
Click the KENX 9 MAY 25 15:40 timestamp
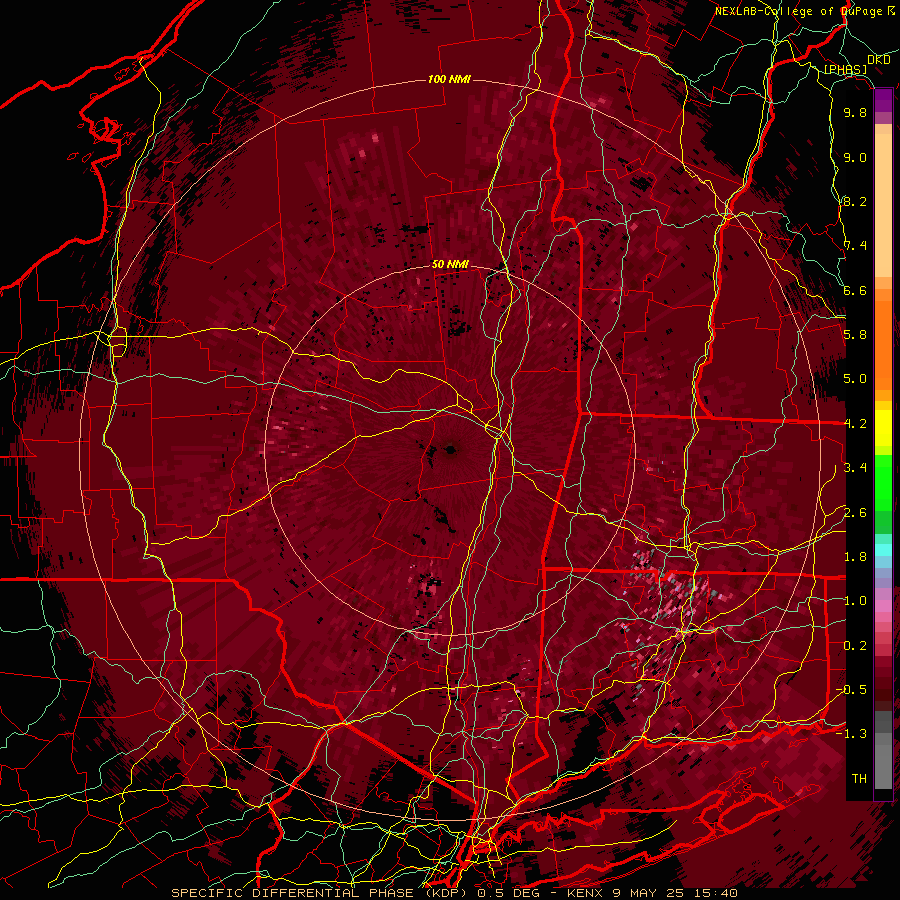pyautogui.click(x=652, y=893)
